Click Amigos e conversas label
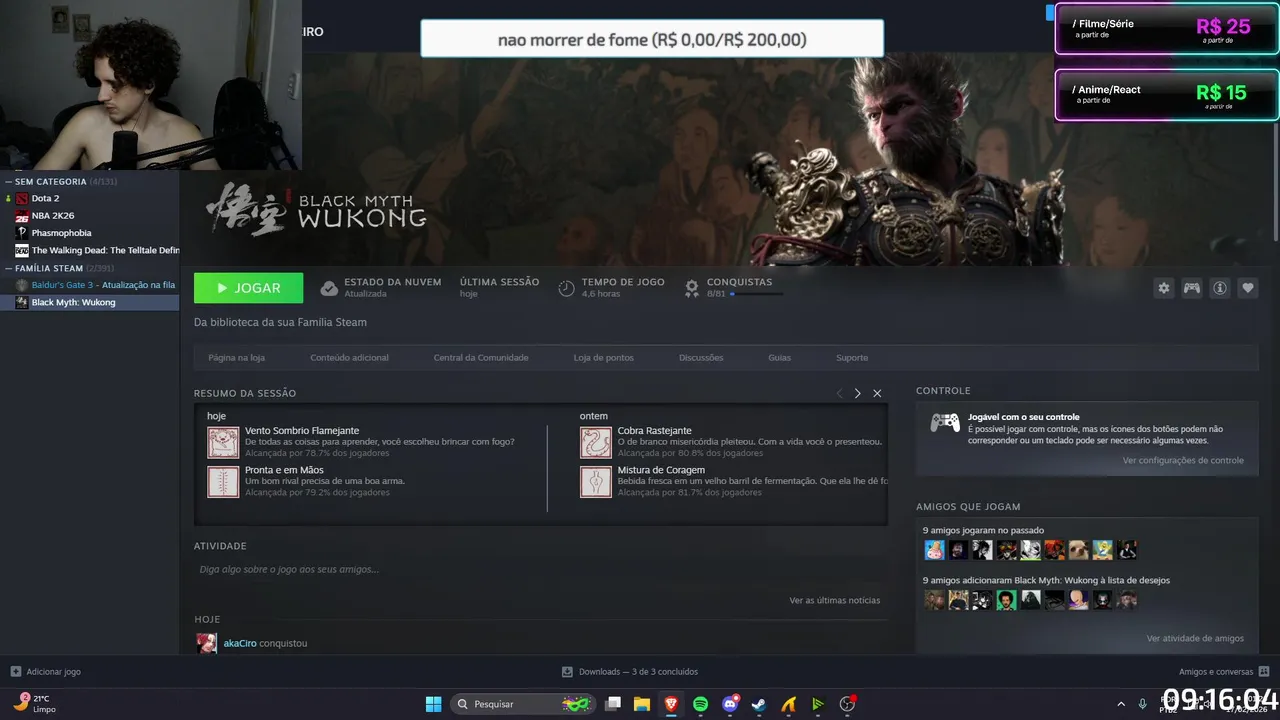This screenshot has width=1280, height=720. point(1216,671)
